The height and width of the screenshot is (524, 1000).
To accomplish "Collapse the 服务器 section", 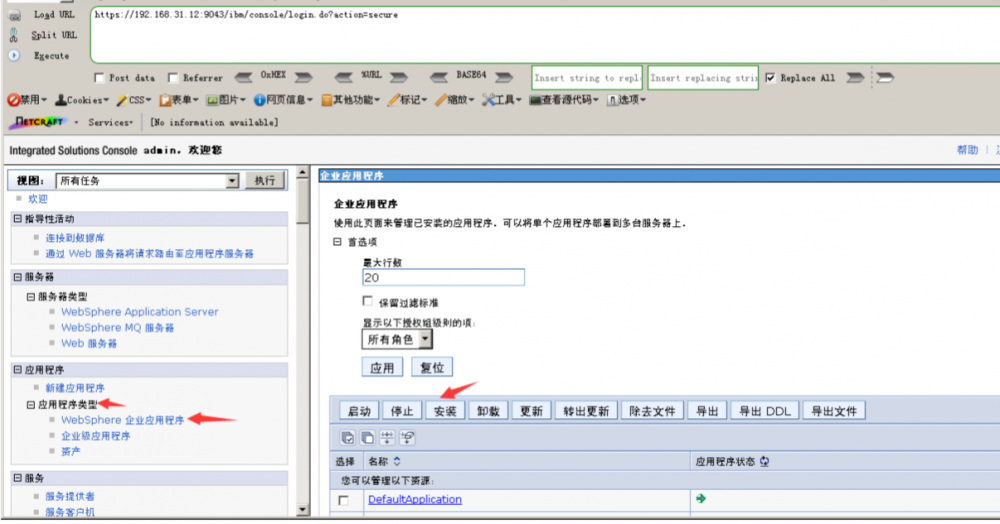I will (18, 277).
